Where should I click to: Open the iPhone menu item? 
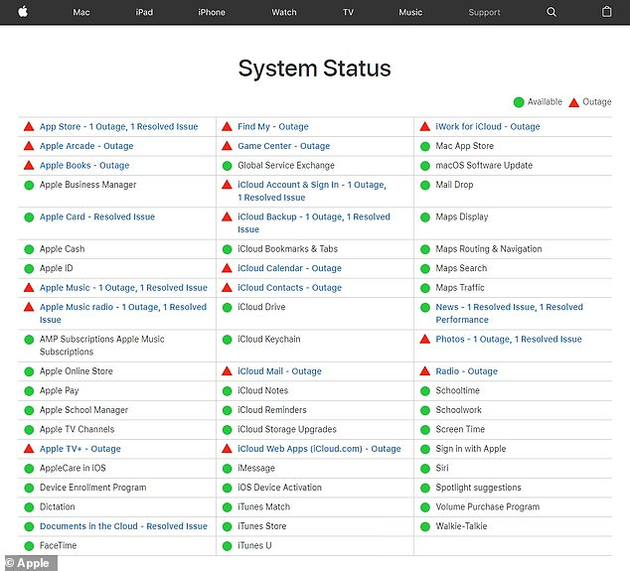pyautogui.click(x=211, y=12)
